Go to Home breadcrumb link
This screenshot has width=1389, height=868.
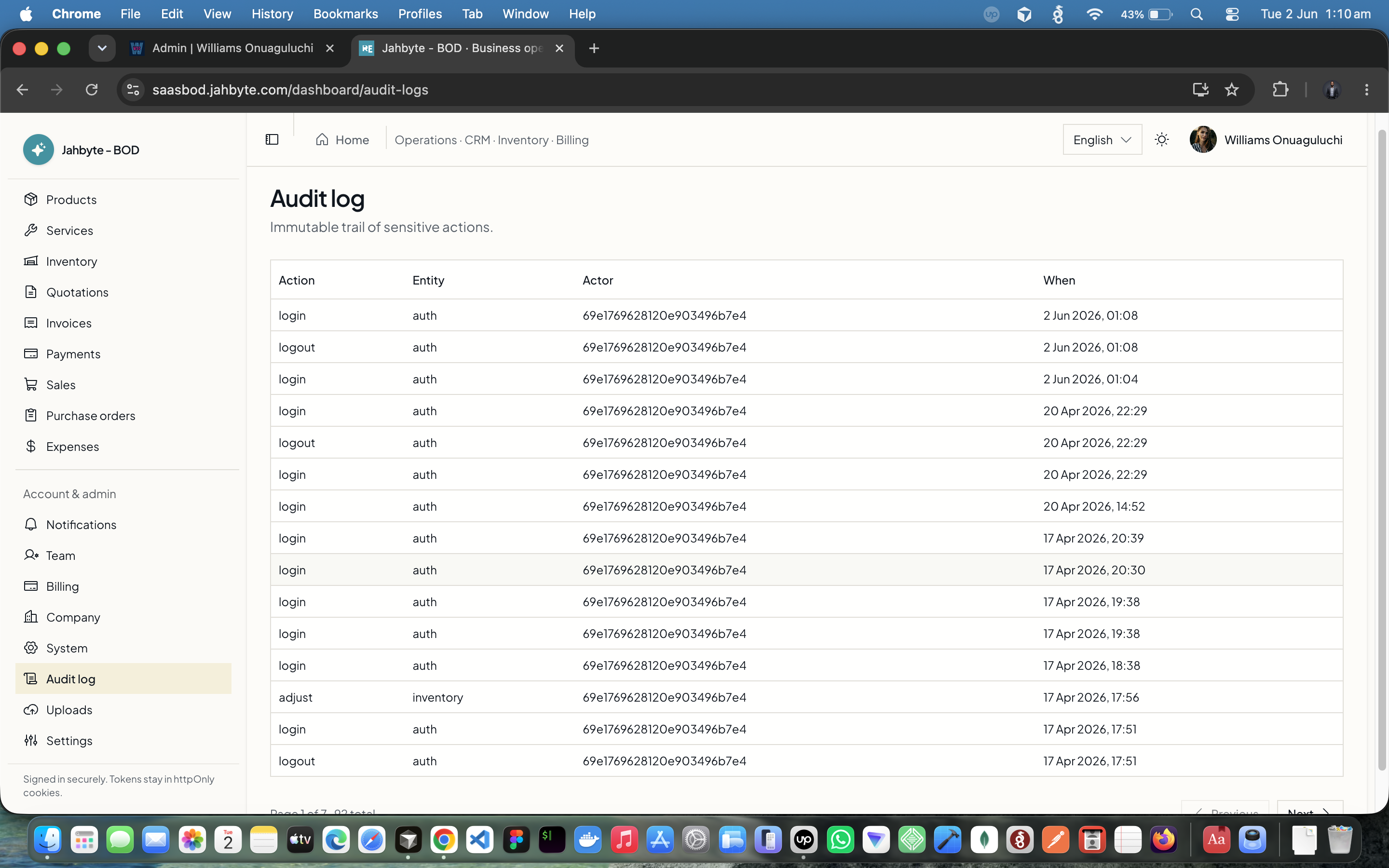[x=342, y=139]
